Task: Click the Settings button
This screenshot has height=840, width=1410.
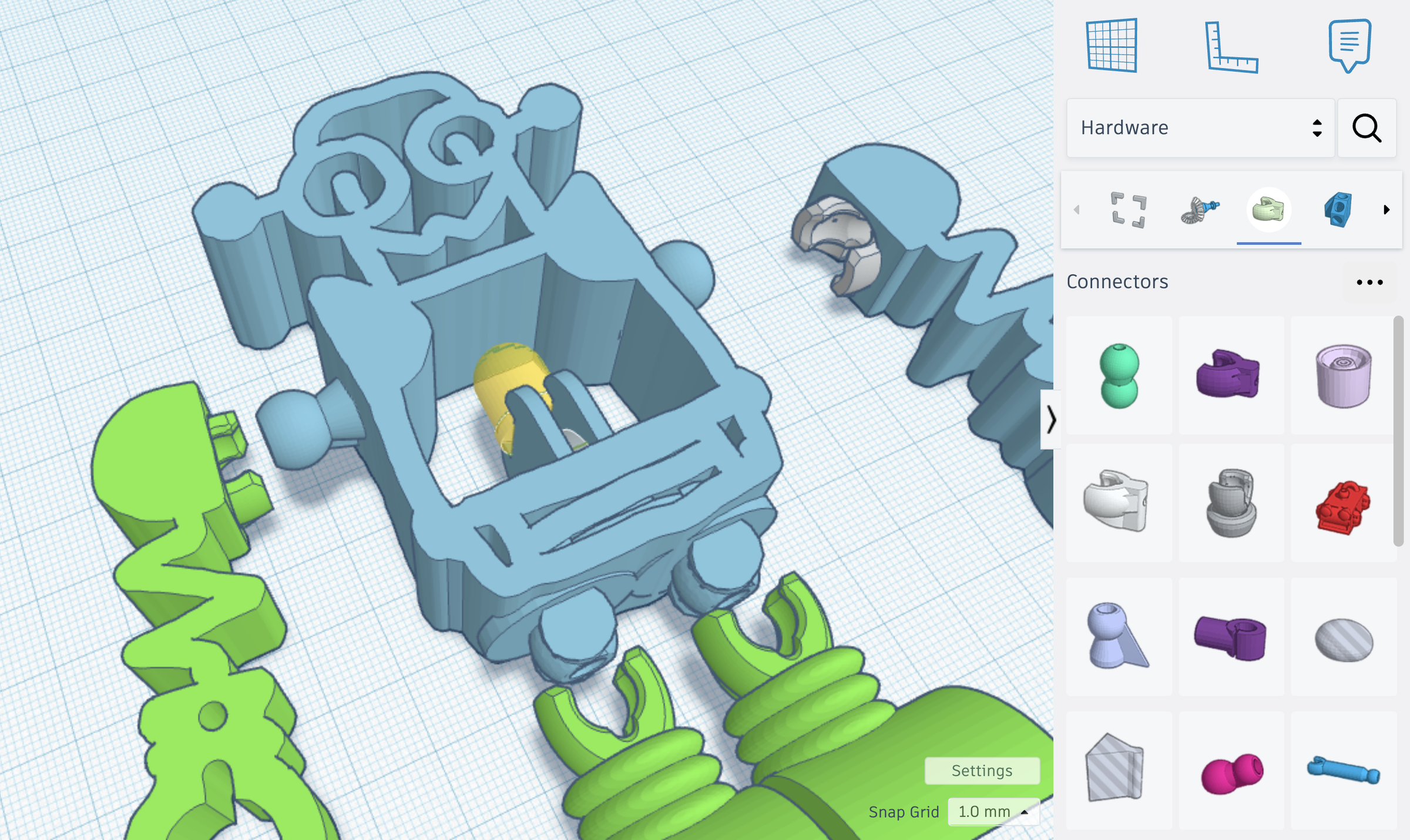Action: 982,771
